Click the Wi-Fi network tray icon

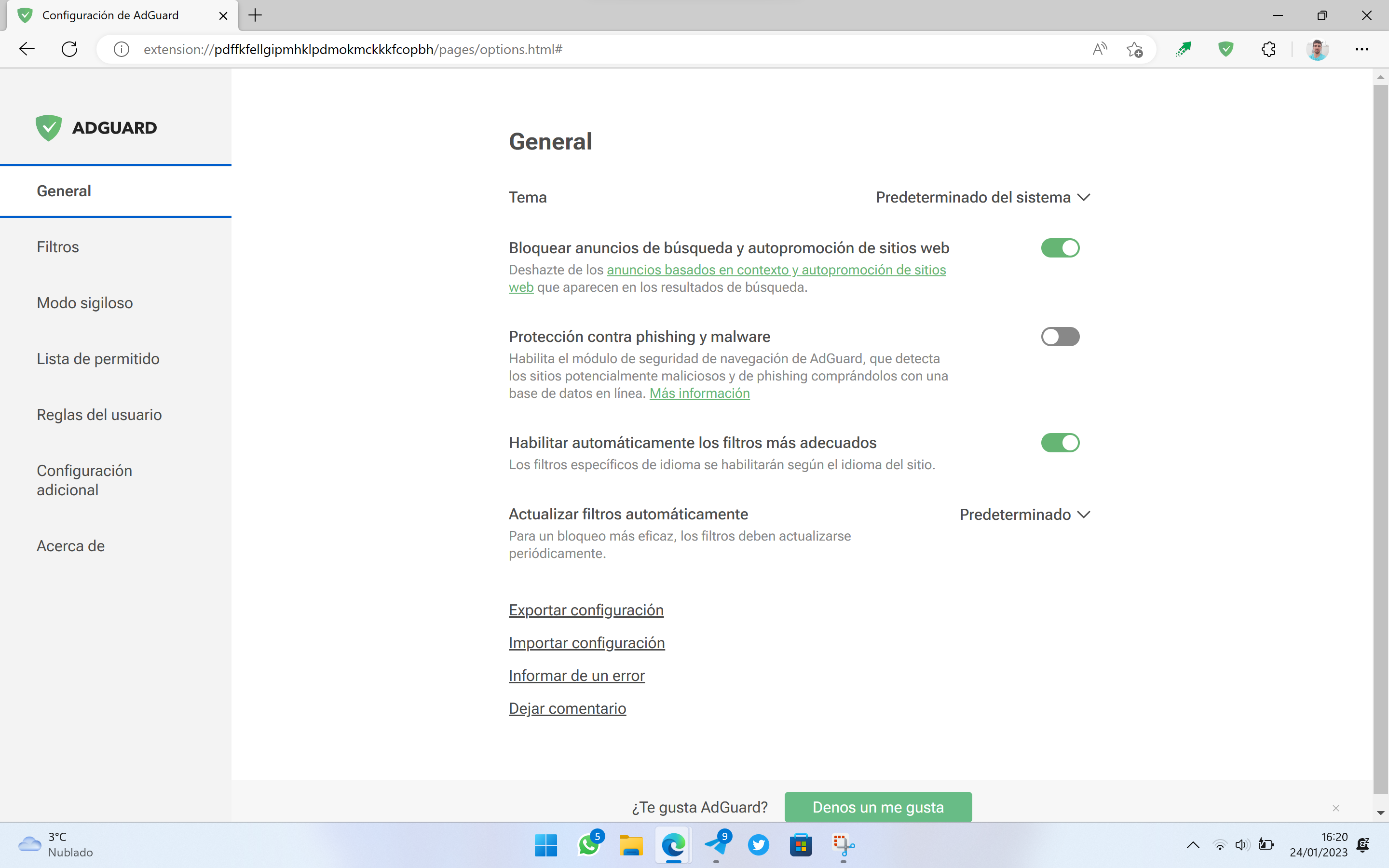tap(1220, 844)
